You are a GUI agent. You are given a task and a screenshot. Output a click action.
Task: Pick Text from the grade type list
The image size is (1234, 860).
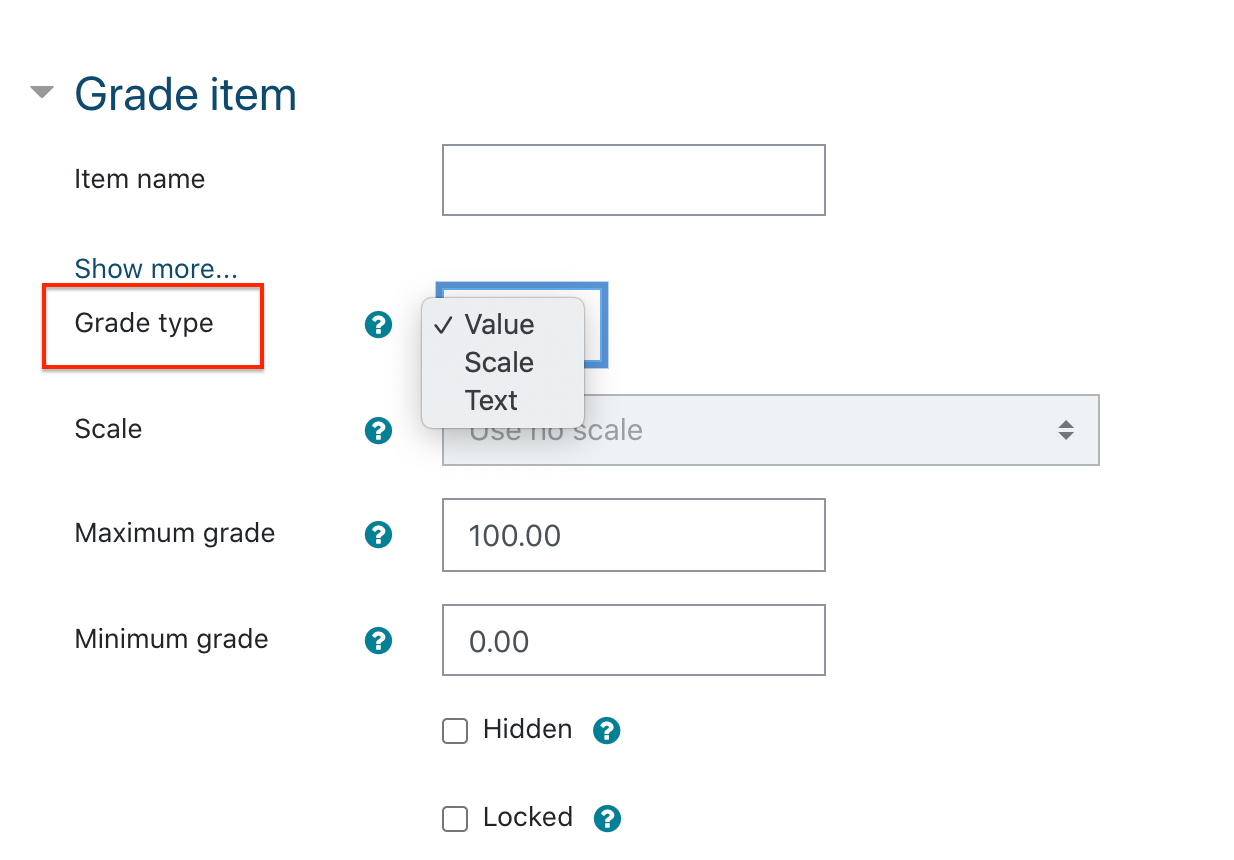point(491,400)
